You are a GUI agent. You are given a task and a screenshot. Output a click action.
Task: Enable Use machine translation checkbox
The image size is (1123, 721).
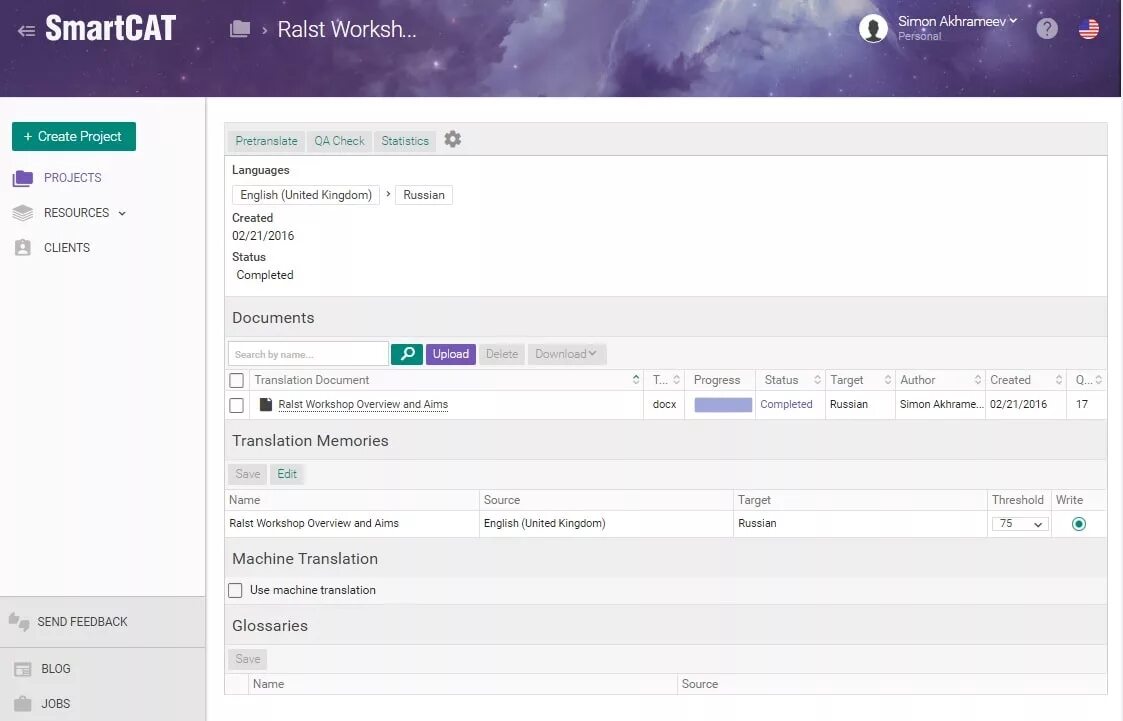[235, 590]
